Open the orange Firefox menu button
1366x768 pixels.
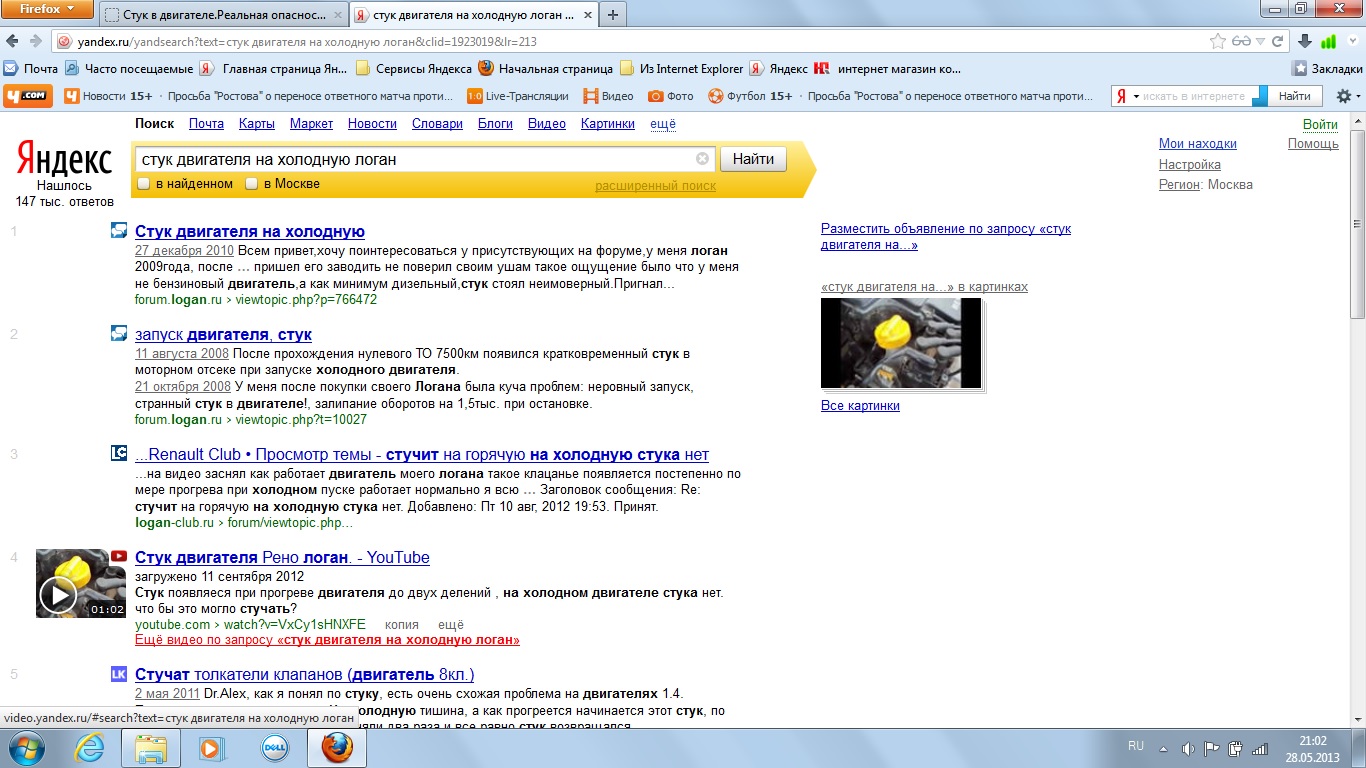[x=48, y=9]
